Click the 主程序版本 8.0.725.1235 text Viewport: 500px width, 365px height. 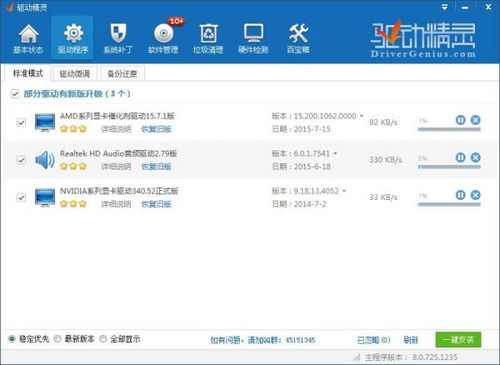(x=411, y=357)
